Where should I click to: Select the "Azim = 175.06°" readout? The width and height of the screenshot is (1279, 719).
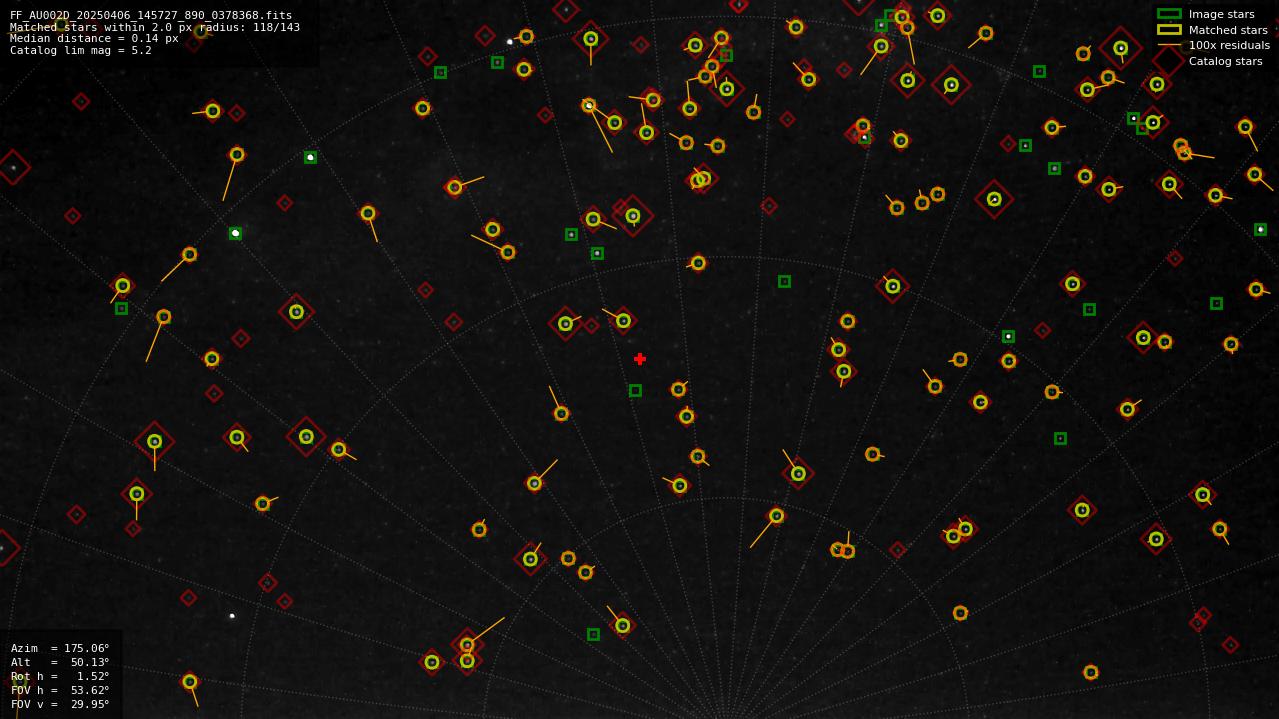pyautogui.click(x=60, y=648)
